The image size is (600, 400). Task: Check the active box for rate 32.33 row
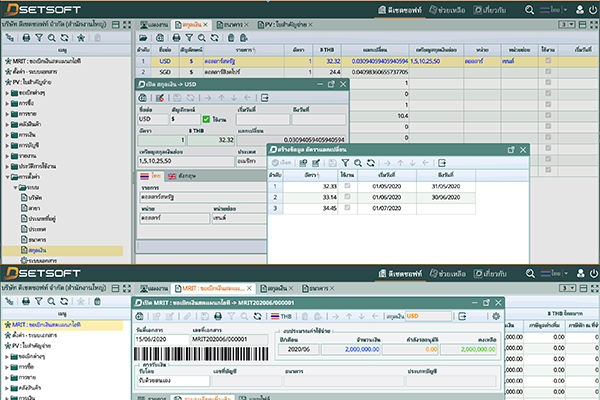click(x=347, y=185)
